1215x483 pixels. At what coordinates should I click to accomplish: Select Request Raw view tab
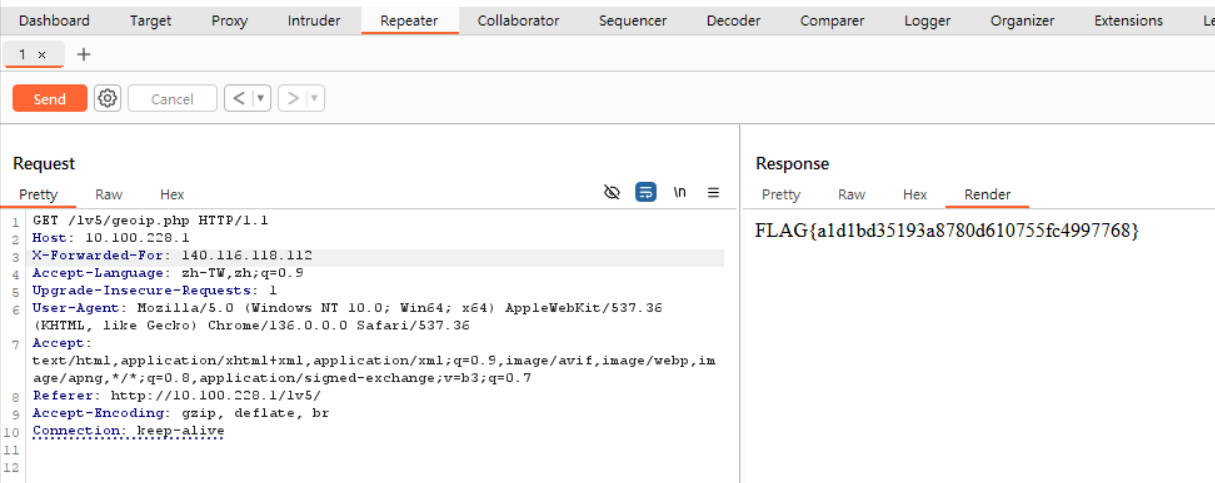[109, 194]
